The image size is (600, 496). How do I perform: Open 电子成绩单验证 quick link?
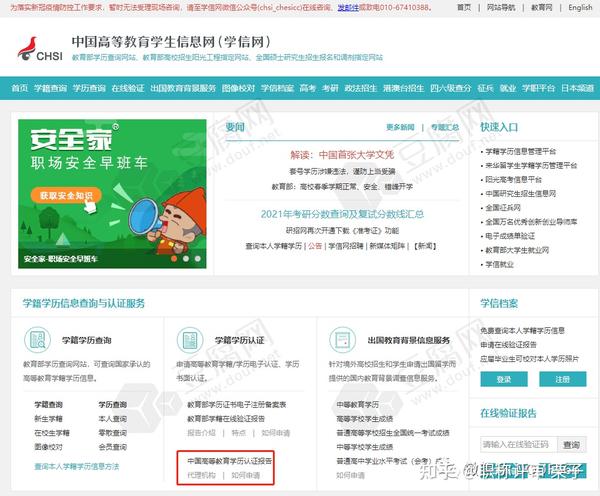[x=510, y=236]
